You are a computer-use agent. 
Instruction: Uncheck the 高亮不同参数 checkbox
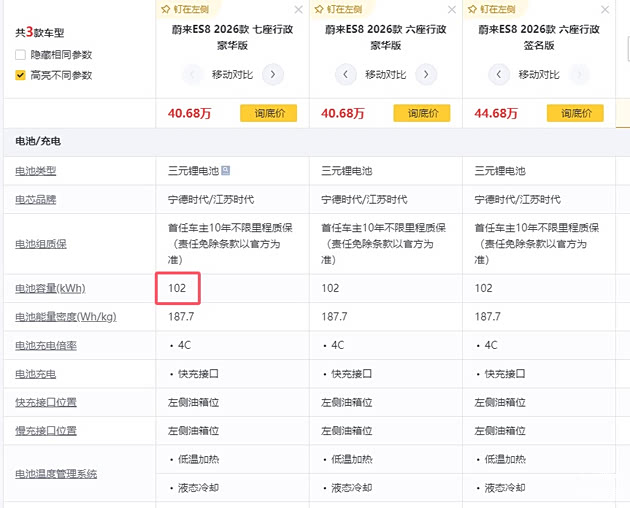point(20,75)
